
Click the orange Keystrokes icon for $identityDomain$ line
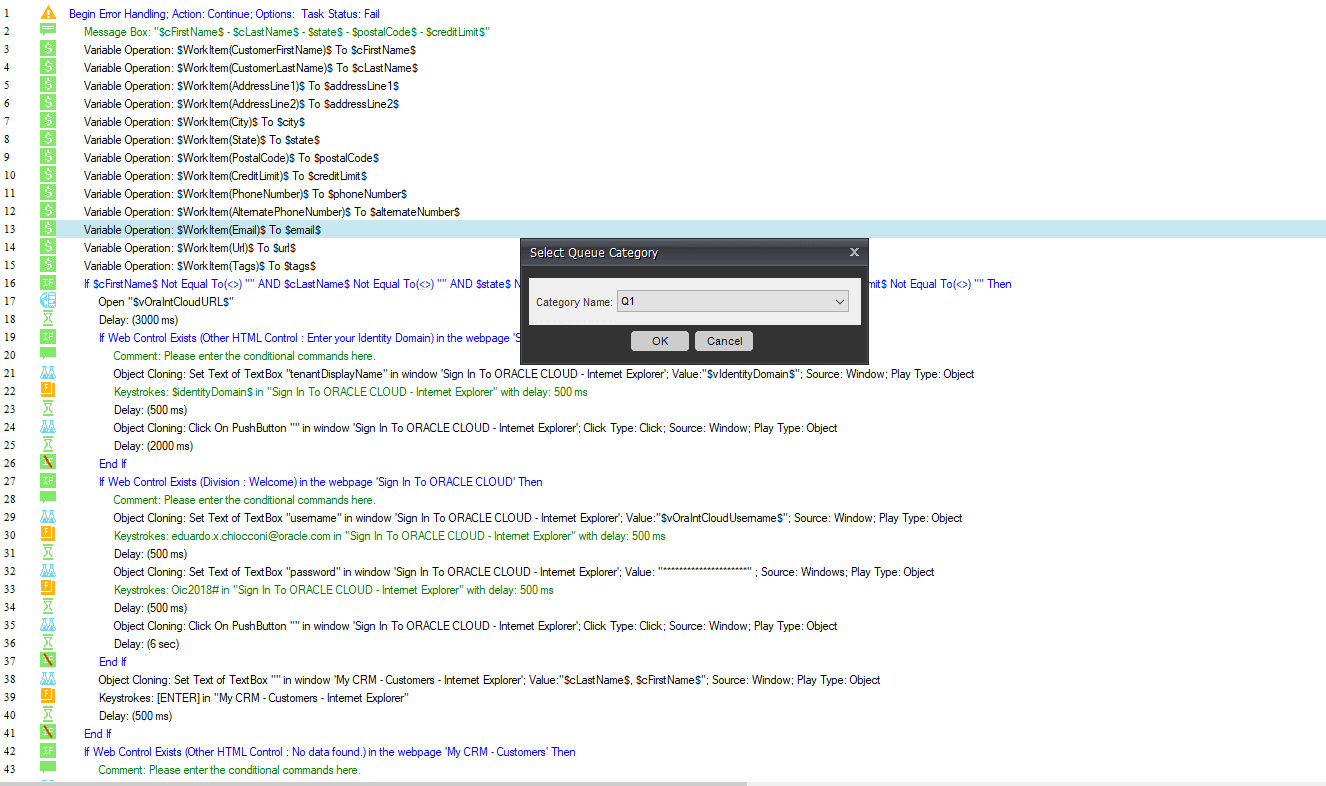coord(47,391)
